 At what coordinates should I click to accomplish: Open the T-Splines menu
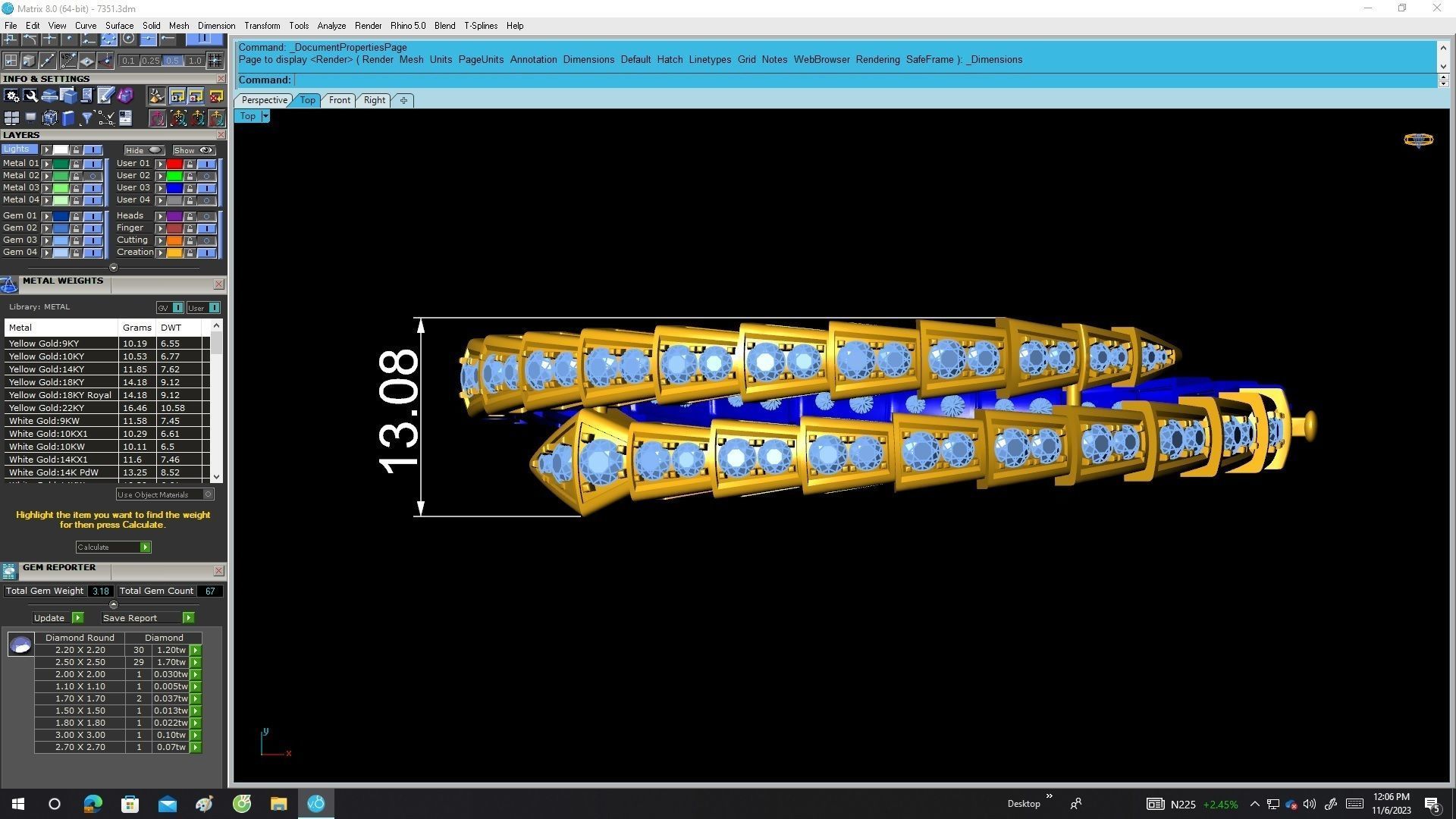coord(480,26)
